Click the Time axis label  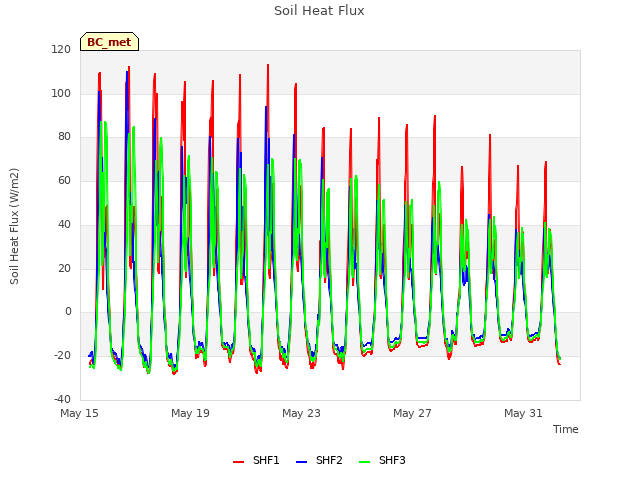566,429
